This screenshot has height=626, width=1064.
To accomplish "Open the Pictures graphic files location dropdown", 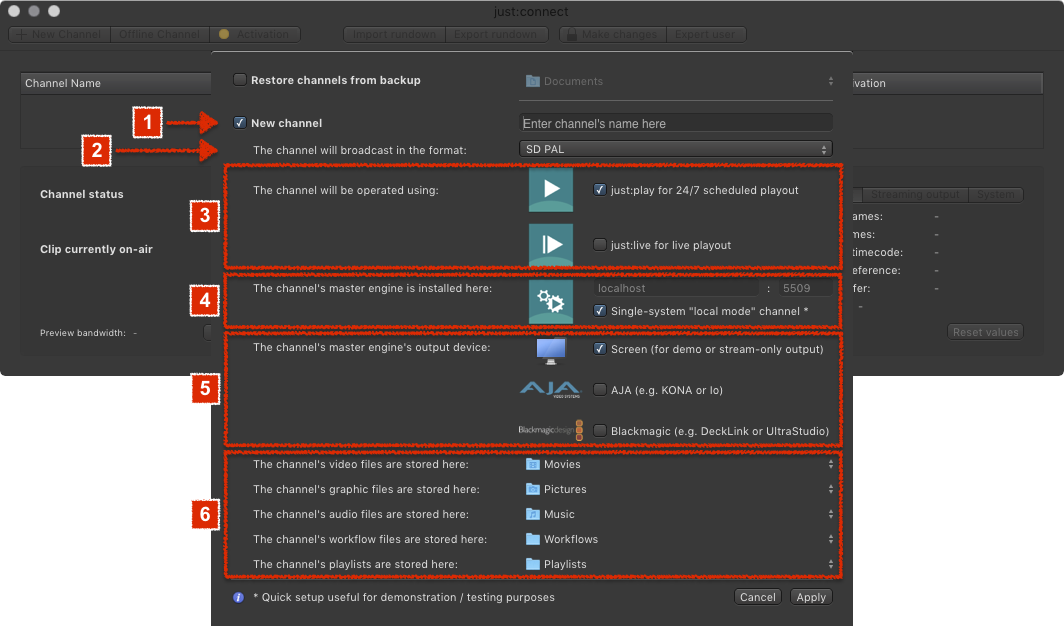I will pos(679,489).
